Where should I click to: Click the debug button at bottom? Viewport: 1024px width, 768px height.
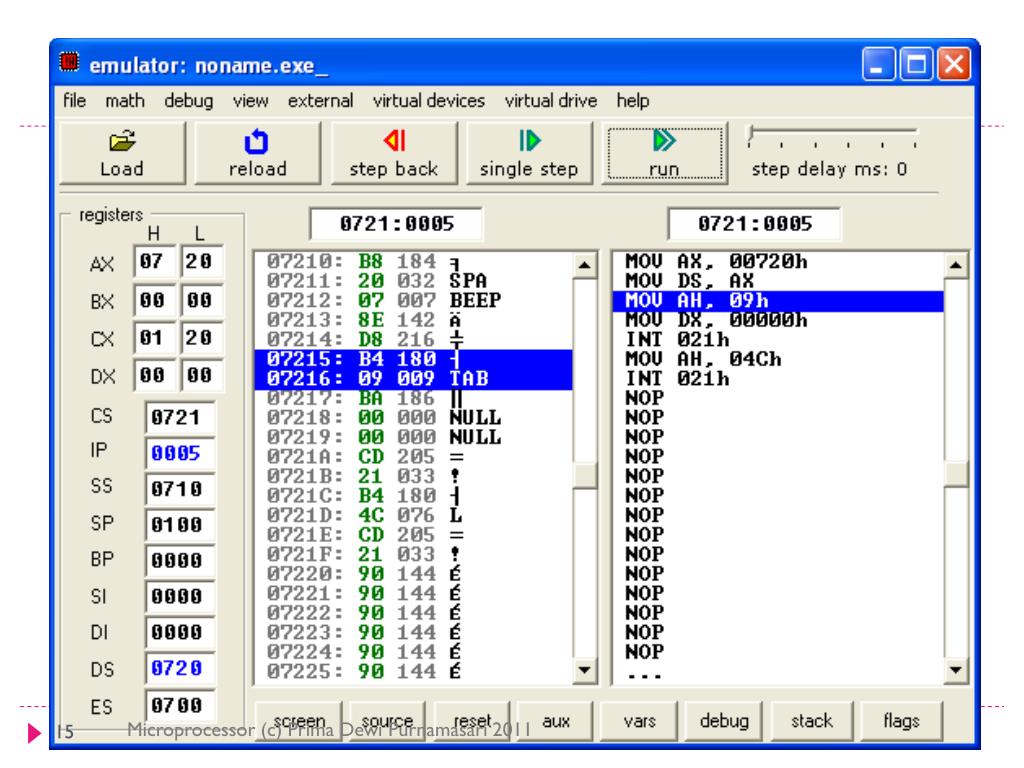[x=724, y=721]
